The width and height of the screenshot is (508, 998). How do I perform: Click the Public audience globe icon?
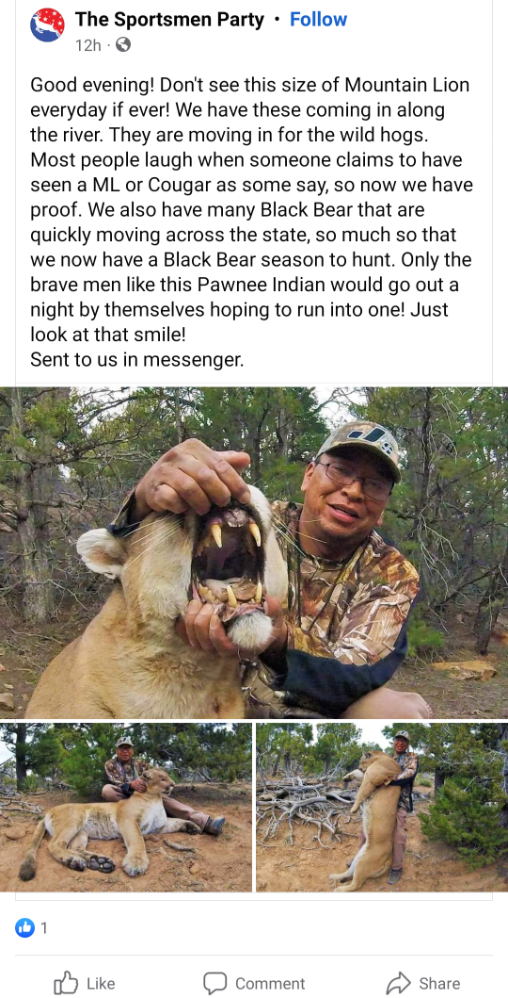123,45
